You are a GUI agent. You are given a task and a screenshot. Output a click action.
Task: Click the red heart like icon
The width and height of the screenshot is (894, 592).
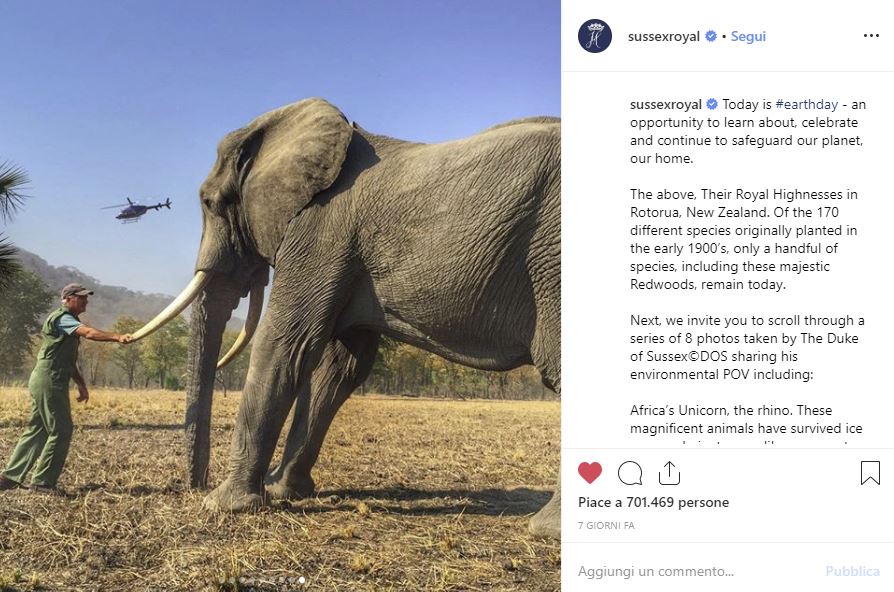coord(590,472)
